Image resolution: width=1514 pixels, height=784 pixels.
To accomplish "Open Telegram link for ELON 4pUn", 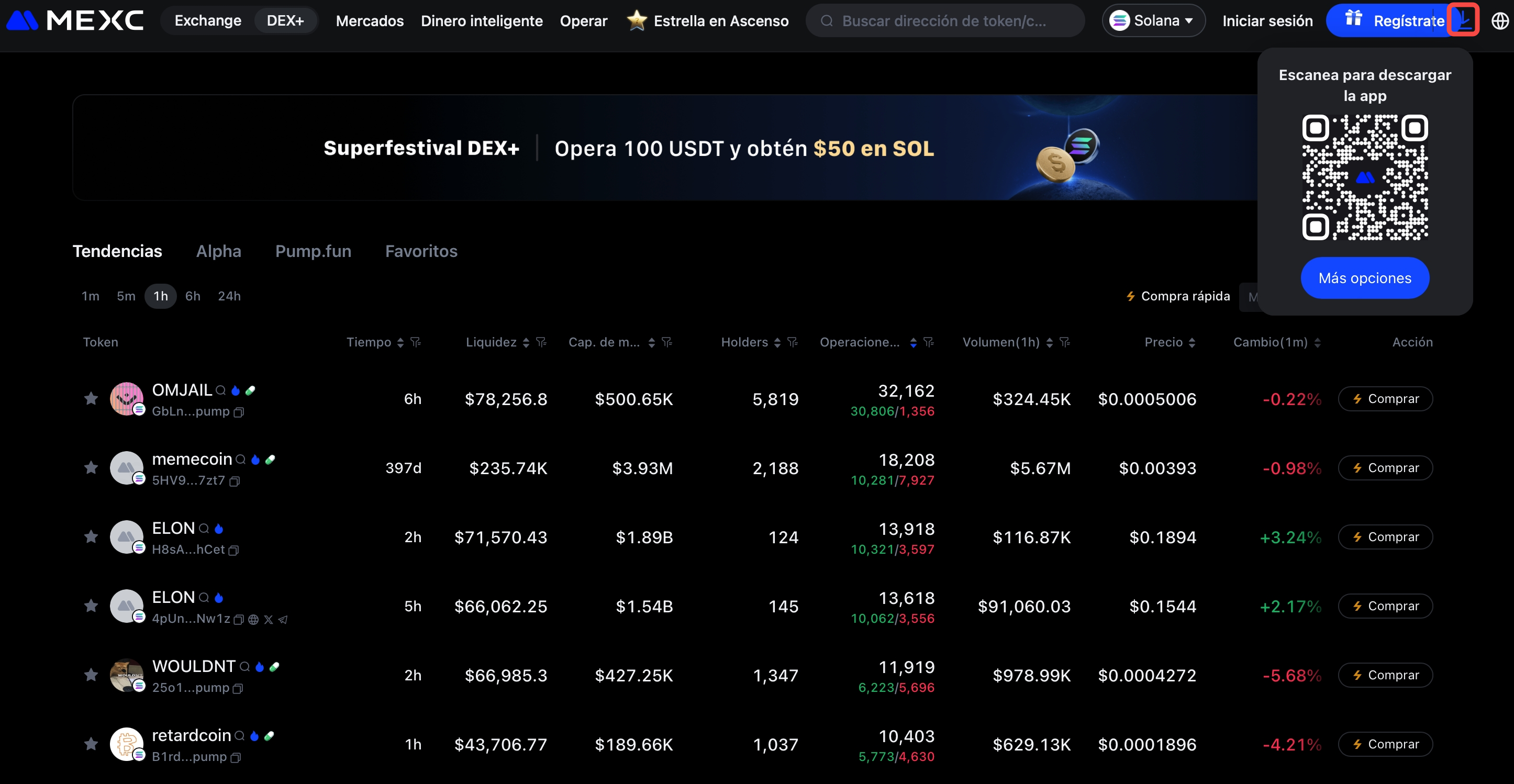I will click(283, 620).
